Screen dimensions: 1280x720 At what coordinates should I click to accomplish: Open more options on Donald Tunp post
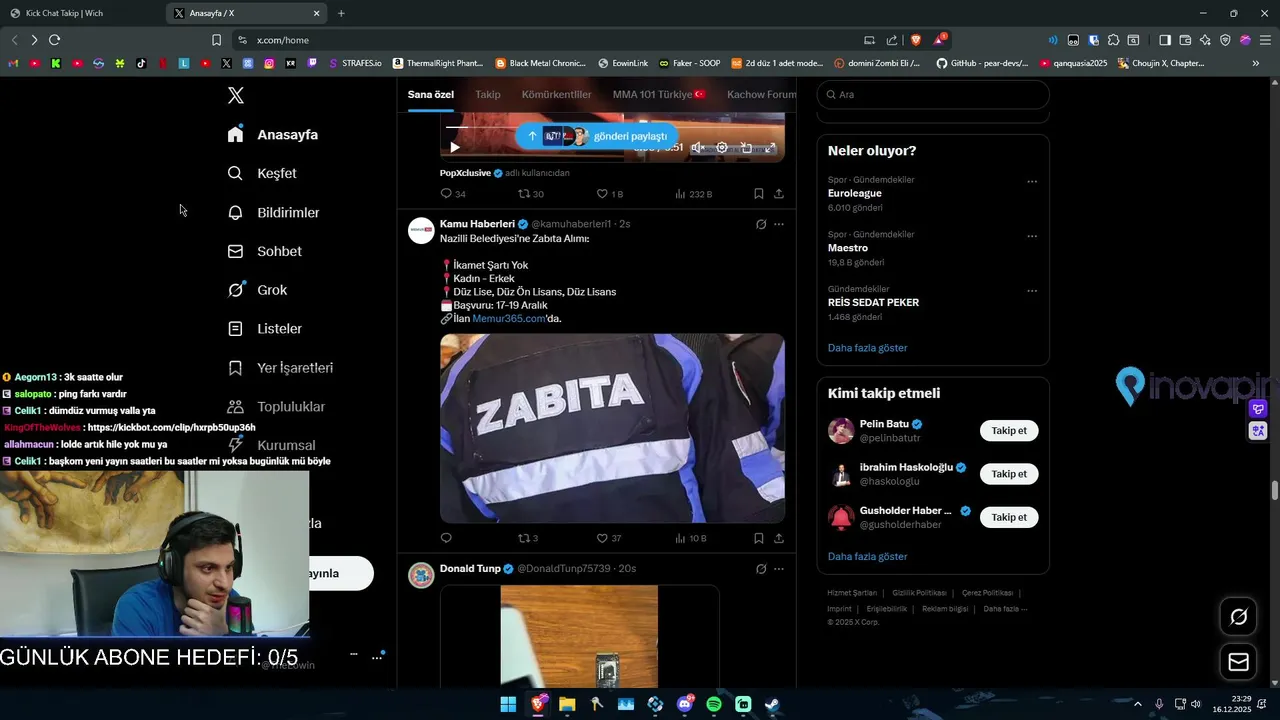pyautogui.click(x=779, y=568)
